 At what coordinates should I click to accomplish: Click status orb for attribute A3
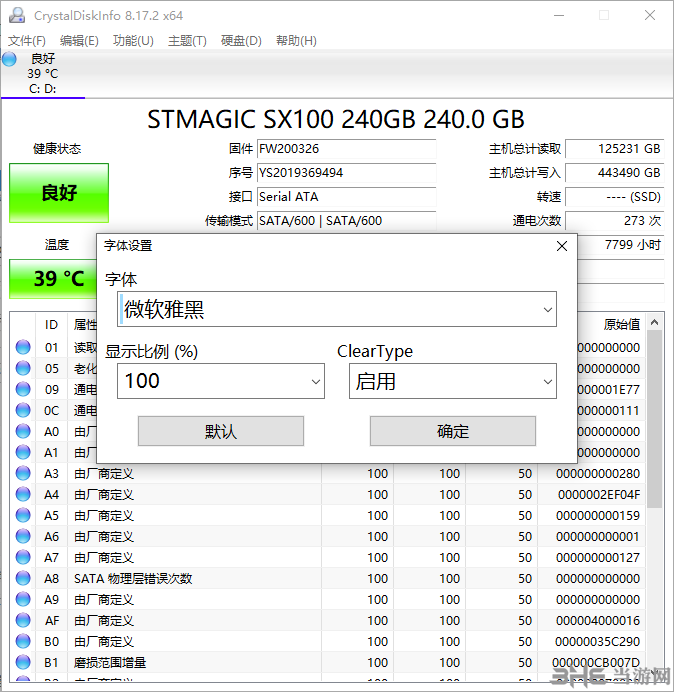(23, 474)
